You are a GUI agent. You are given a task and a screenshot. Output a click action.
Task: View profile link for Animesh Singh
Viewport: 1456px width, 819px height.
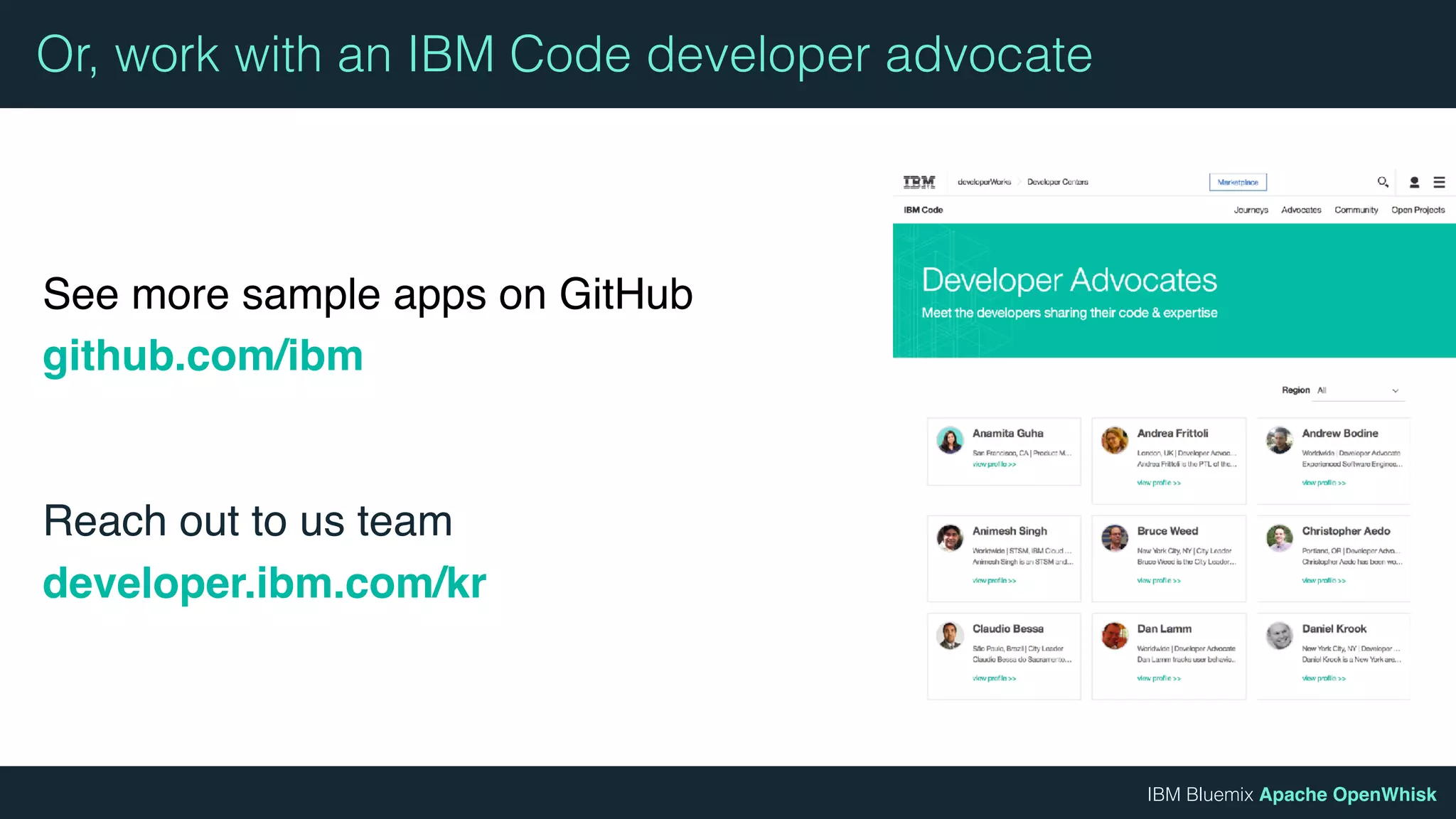994,581
